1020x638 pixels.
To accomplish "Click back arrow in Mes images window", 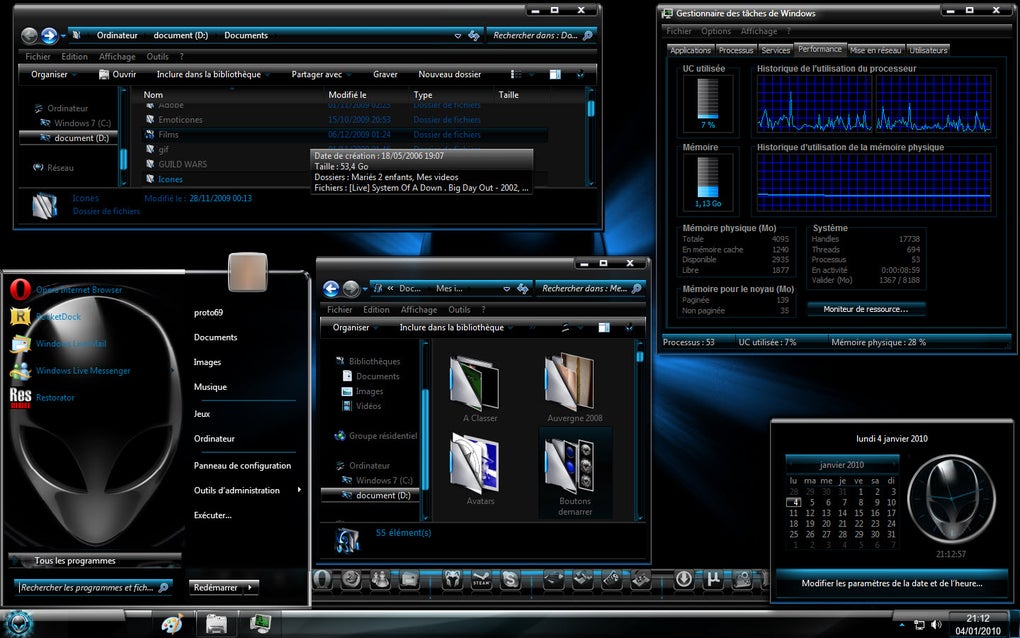I will tap(331, 288).
